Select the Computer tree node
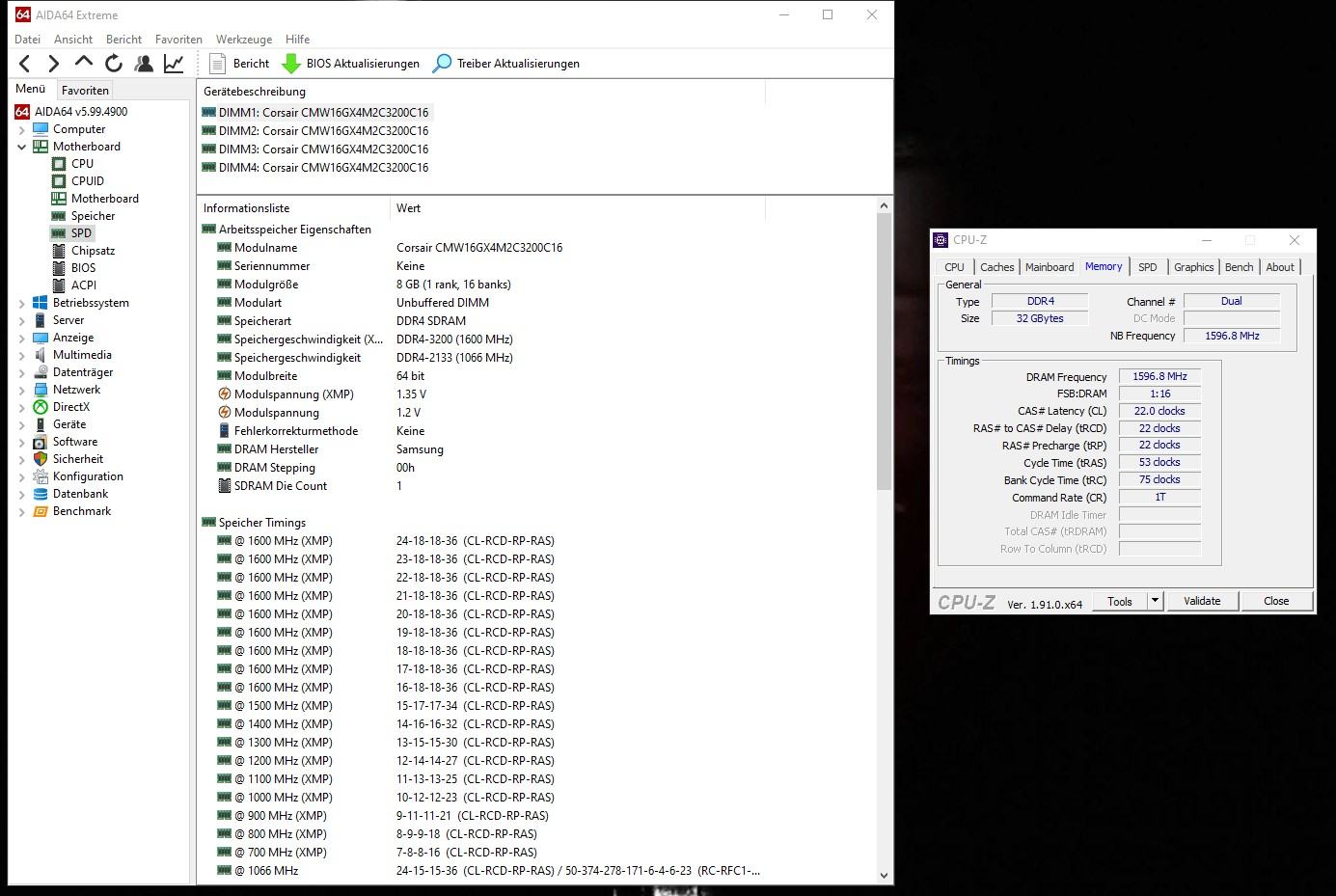The image size is (1336, 896). pos(79,129)
